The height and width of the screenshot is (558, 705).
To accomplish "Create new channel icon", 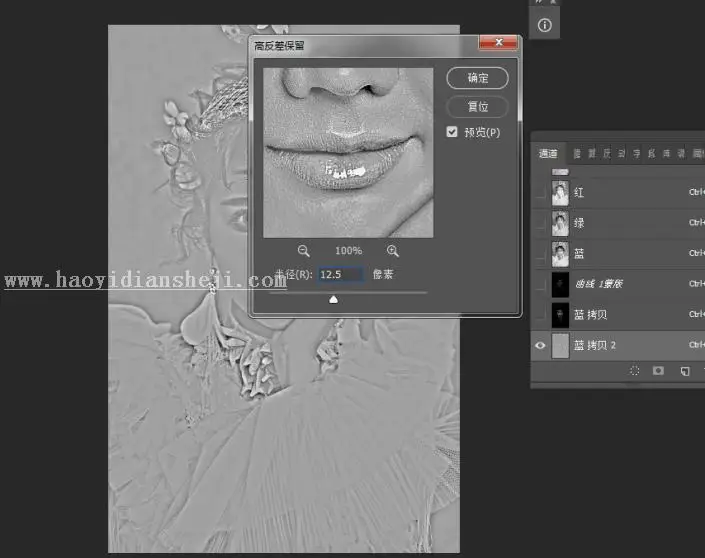I will click(x=685, y=371).
